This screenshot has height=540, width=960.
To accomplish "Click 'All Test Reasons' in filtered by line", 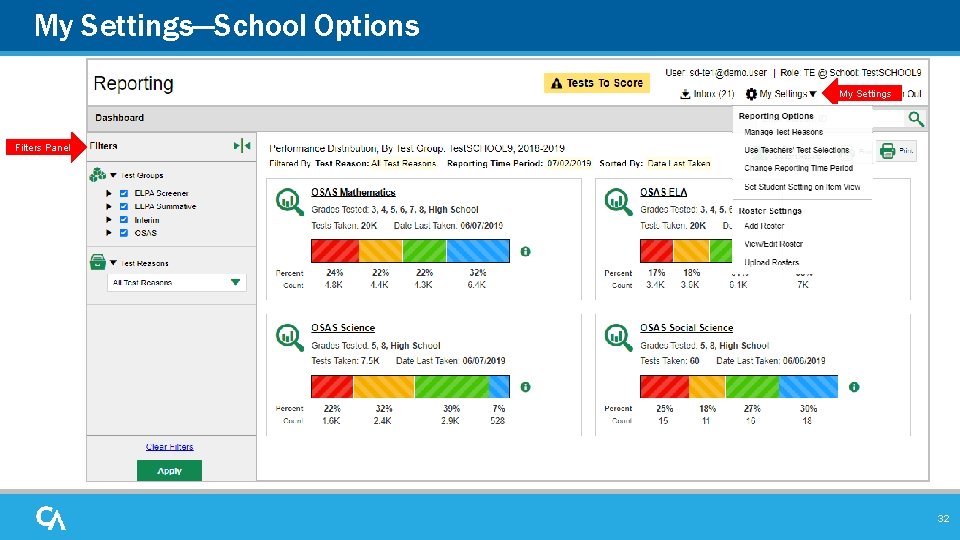I will coord(403,163).
